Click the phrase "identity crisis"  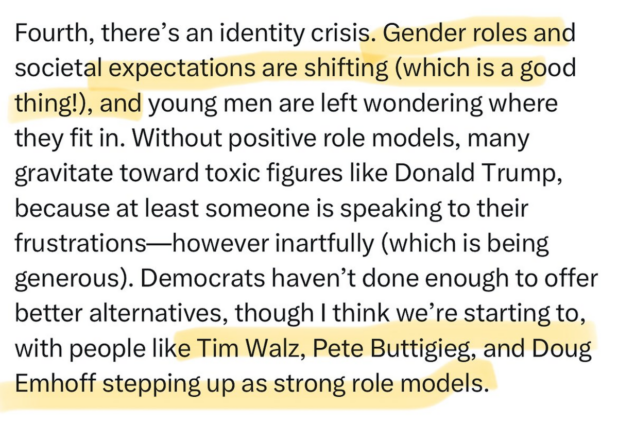pos(308,33)
